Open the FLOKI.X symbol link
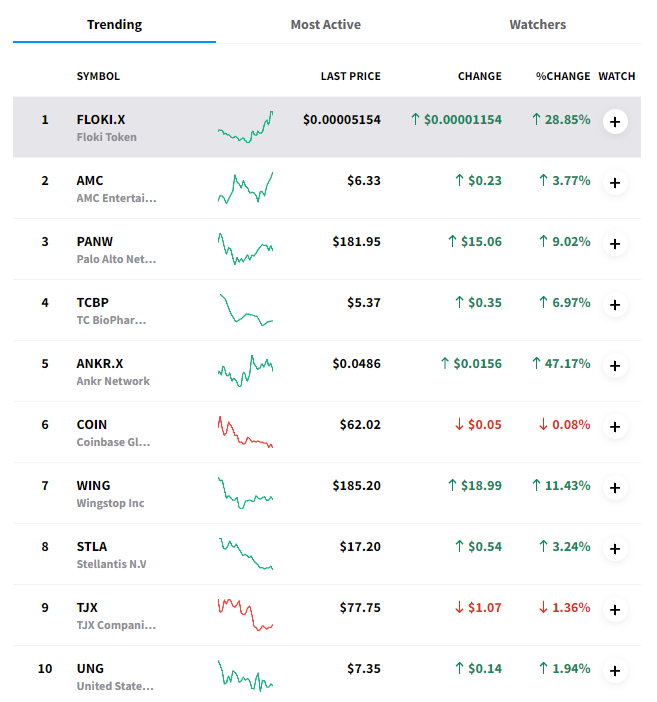 tap(101, 120)
